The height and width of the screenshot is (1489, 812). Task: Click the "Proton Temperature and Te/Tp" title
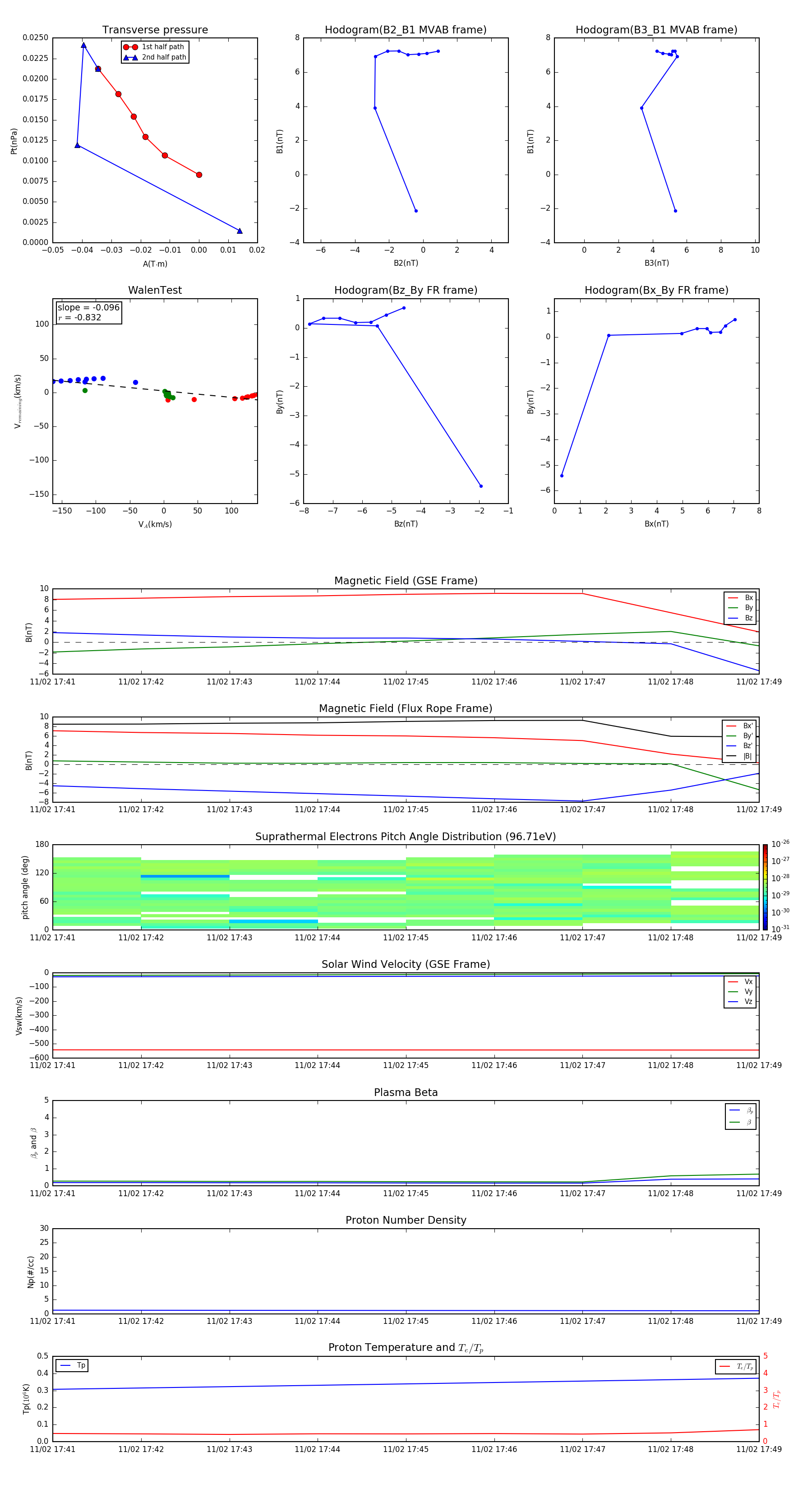coord(406,1348)
